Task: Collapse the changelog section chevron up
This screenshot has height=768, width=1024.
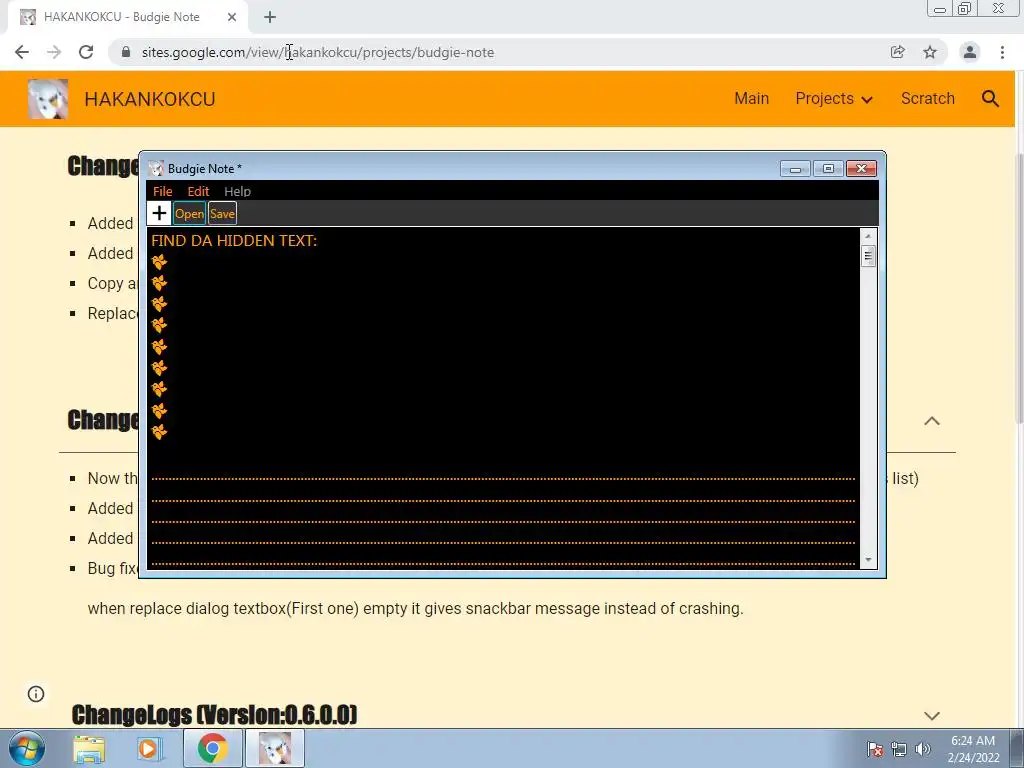Action: pos(932,421)
